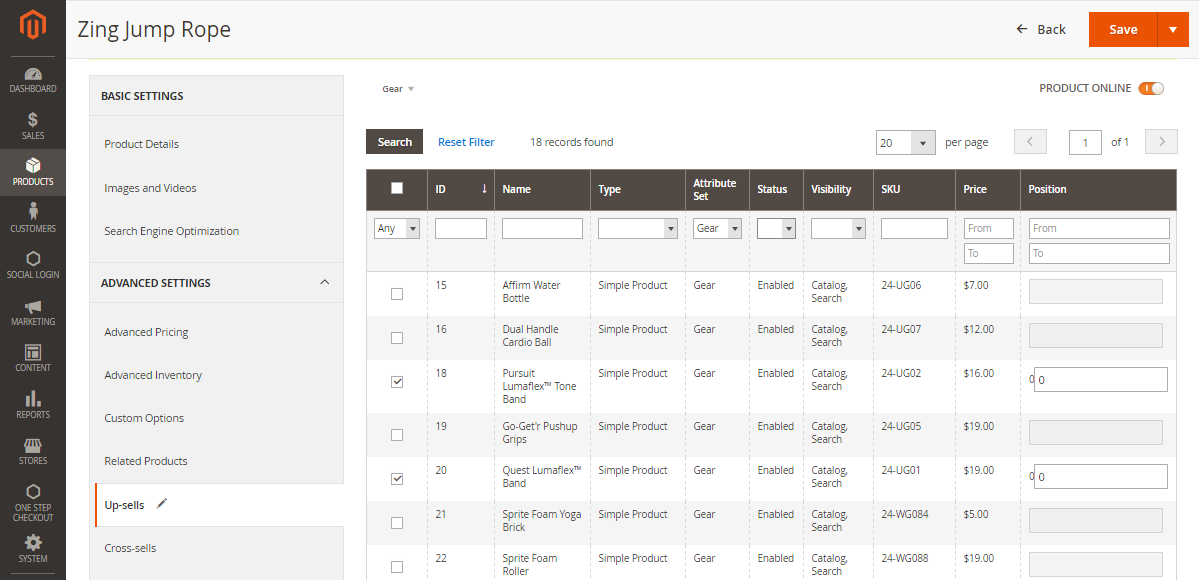The width and height of the screenshot is (1199, 580).
Task: Click the edit pencil beside Up-sells
Action: [x=162, y=504]
